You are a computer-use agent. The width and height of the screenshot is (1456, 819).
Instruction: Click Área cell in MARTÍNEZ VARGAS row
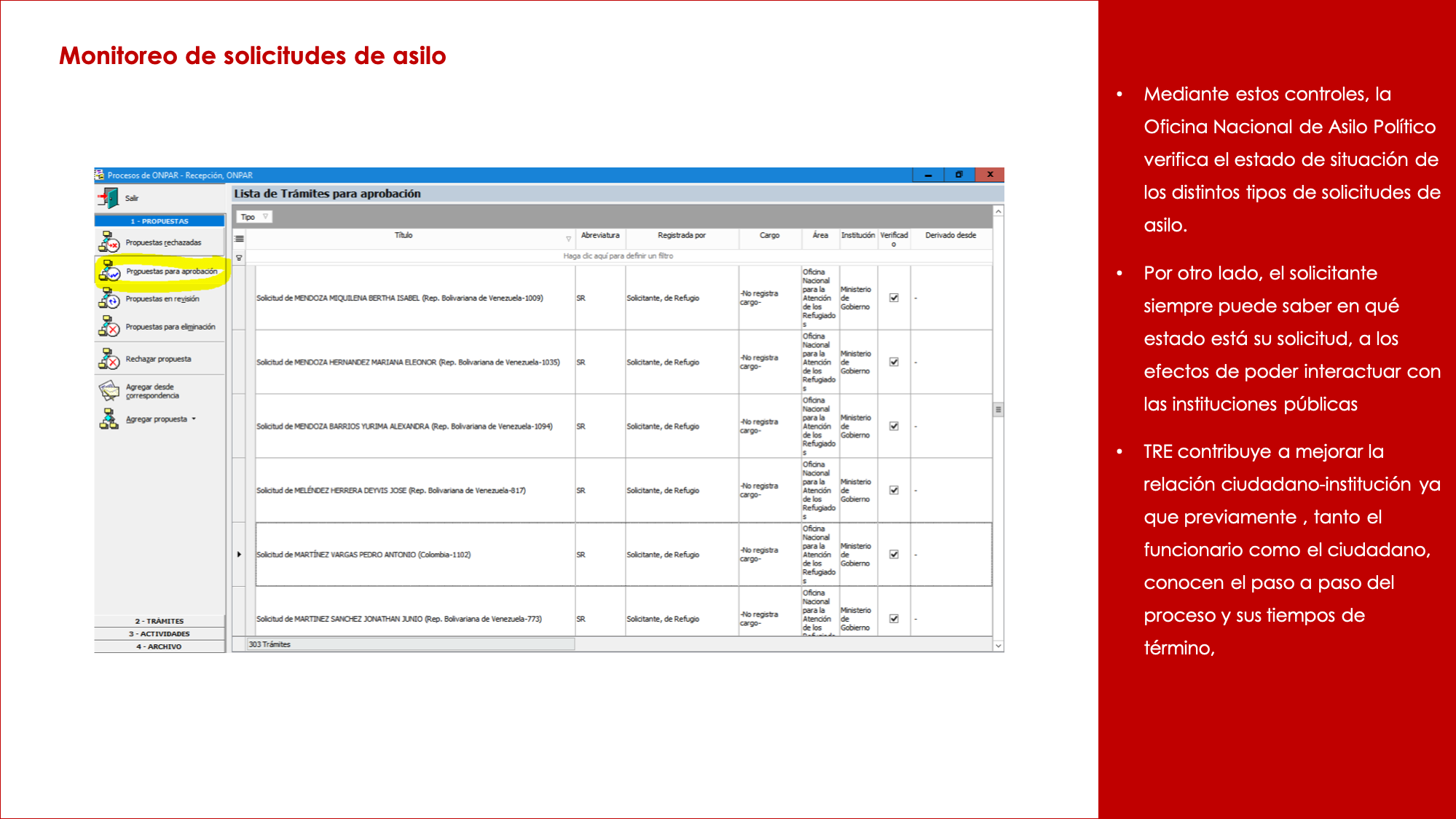coord(819,555)
